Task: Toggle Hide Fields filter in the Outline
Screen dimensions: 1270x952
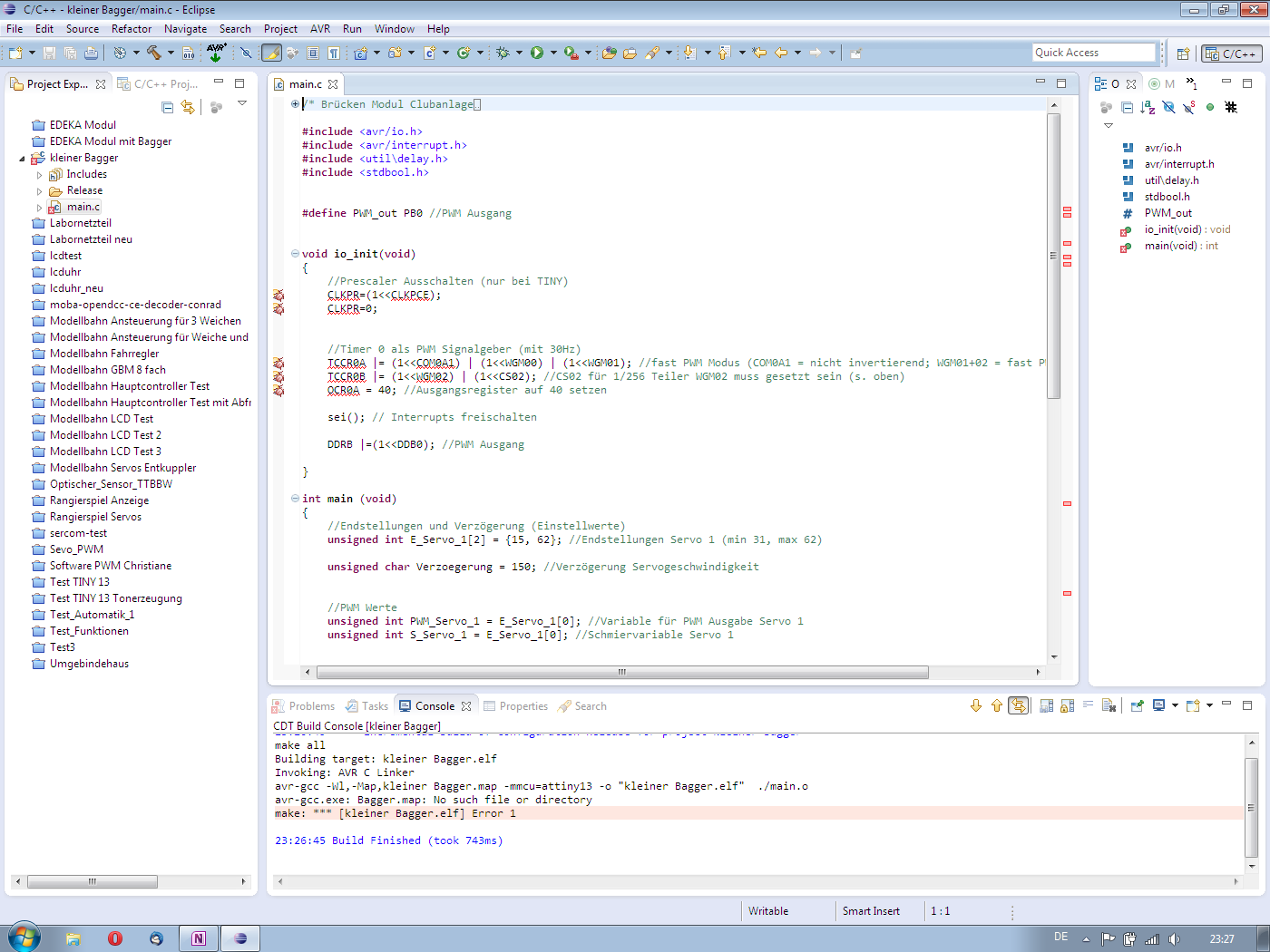Action: point(1168,107)
